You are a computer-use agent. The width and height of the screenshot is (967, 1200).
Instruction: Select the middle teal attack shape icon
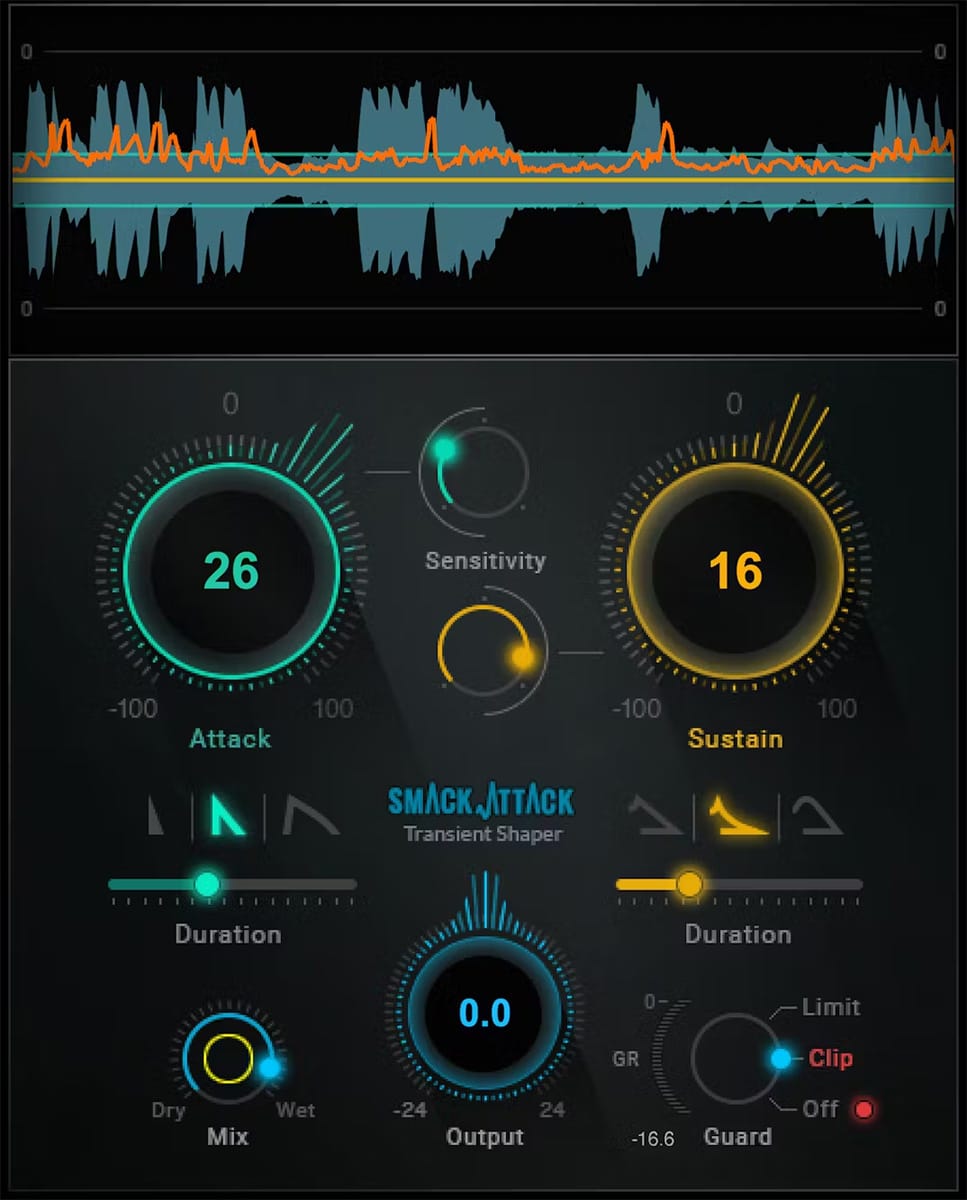(x=228, y=814)
